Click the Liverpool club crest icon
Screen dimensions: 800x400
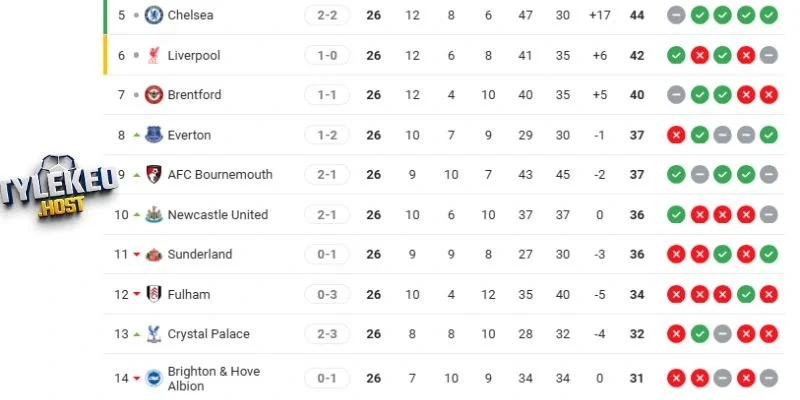154,55
